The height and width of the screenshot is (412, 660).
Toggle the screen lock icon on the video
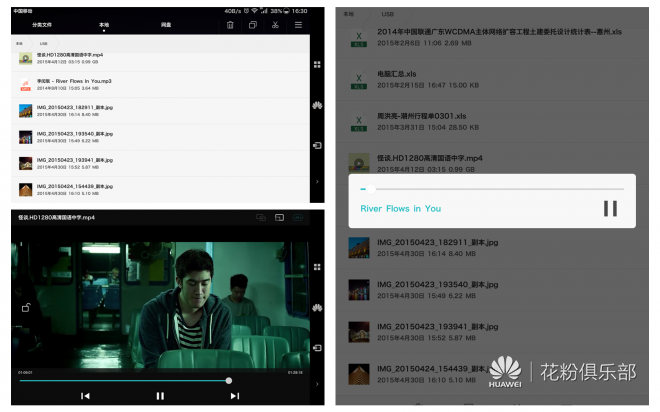[x=26, y=308]
